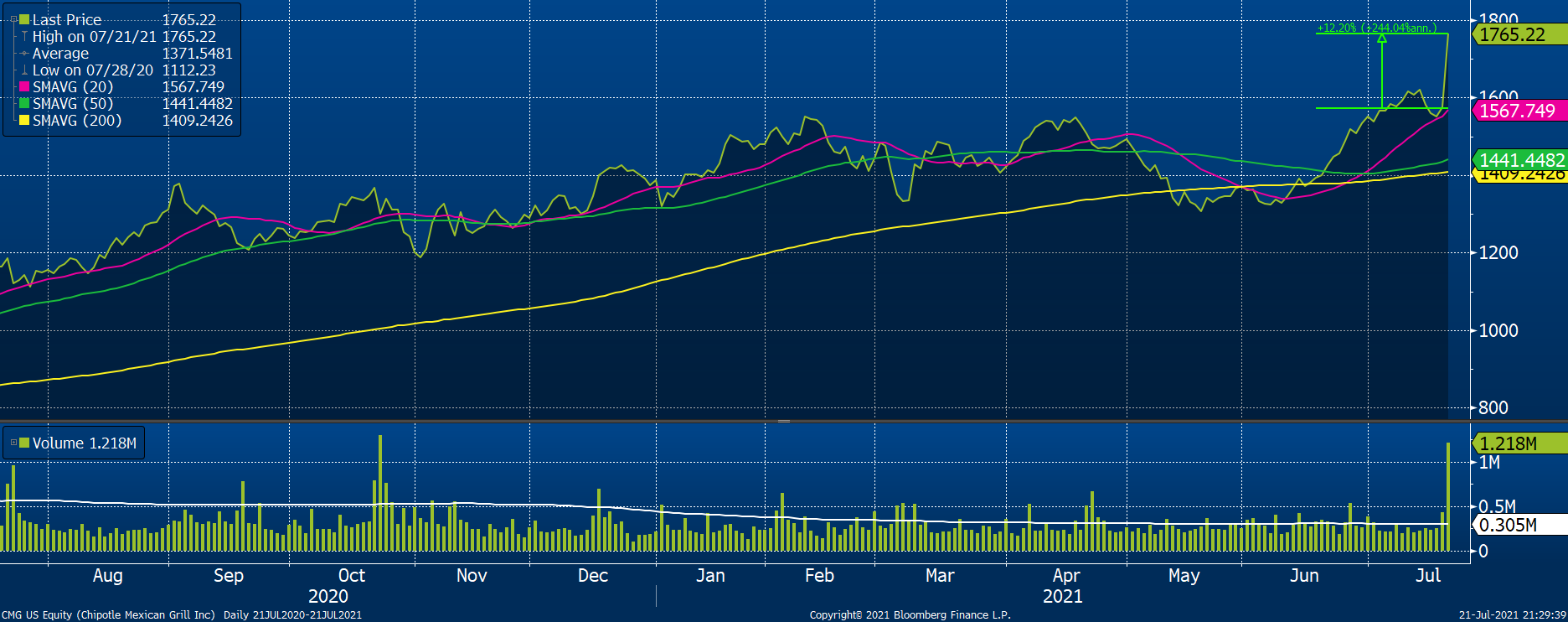Viewport: 1568px width, 622px height.
Task: Click the up-arrow tip of percent-change annotation
Action: pos(1382,38)
